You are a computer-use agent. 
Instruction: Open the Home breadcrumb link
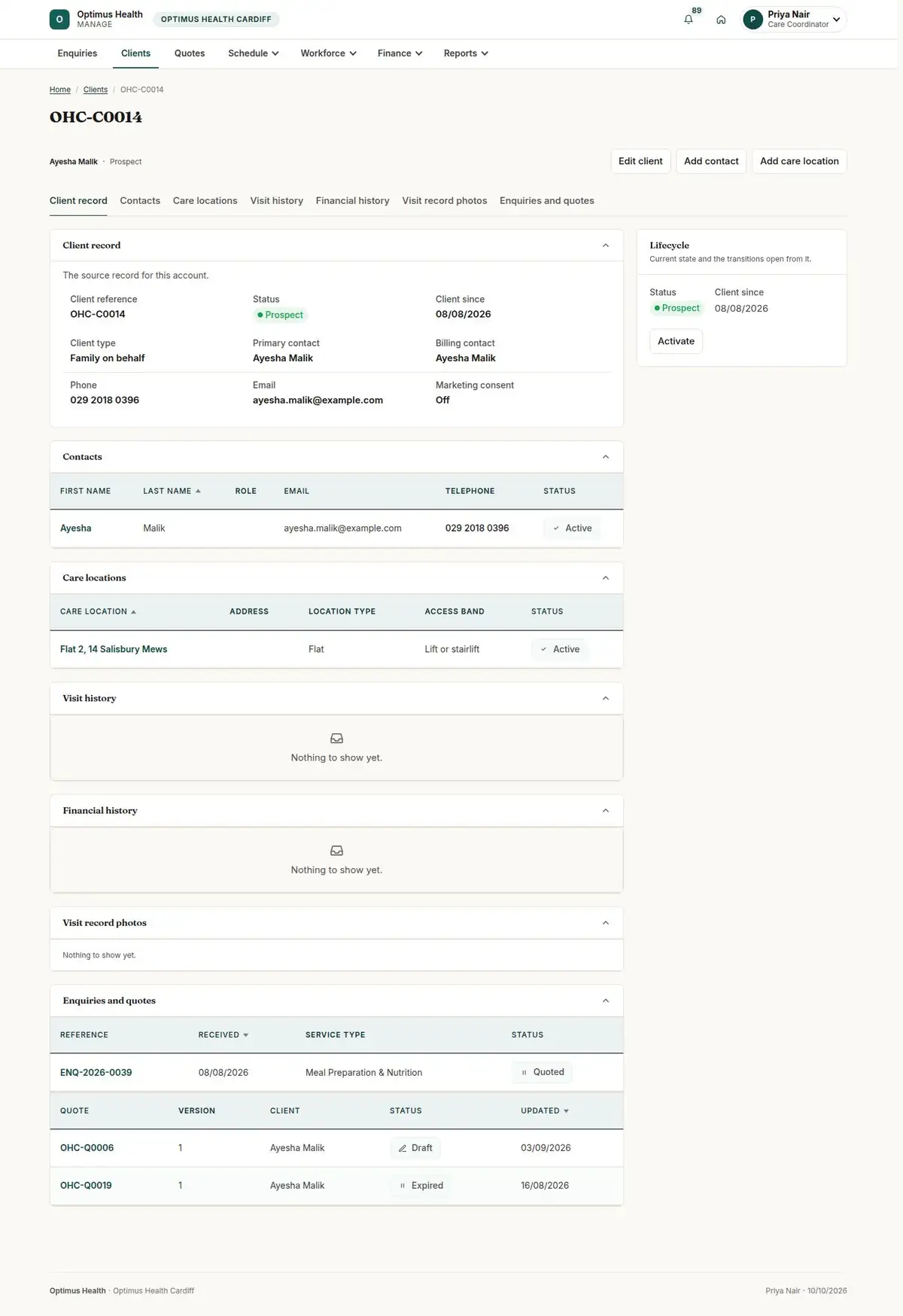click(60, 90)
